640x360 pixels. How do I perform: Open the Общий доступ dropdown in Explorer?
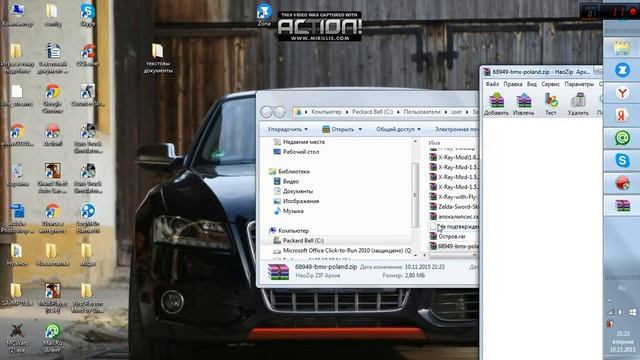(x=398, y=129)
